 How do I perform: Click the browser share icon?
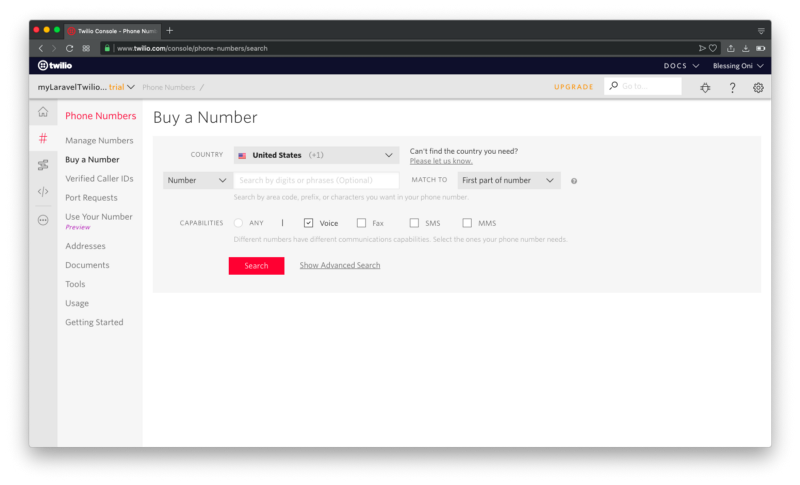[x=731, y=48]
